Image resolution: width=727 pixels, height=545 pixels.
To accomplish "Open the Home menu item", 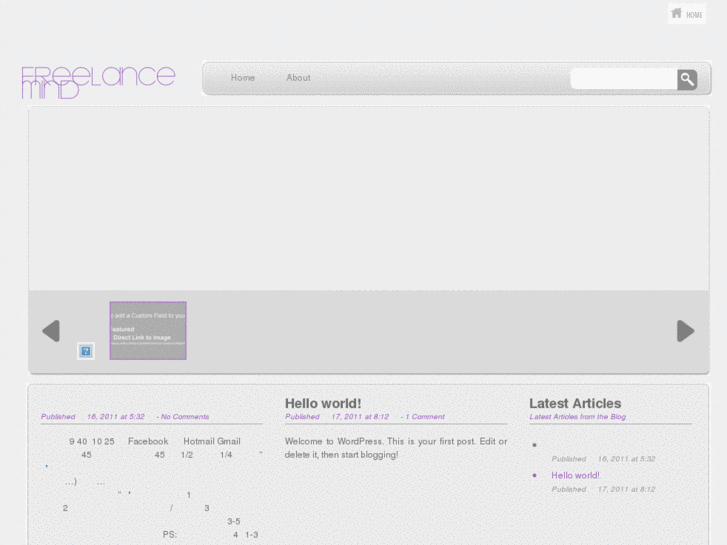I will coord(242,78).
